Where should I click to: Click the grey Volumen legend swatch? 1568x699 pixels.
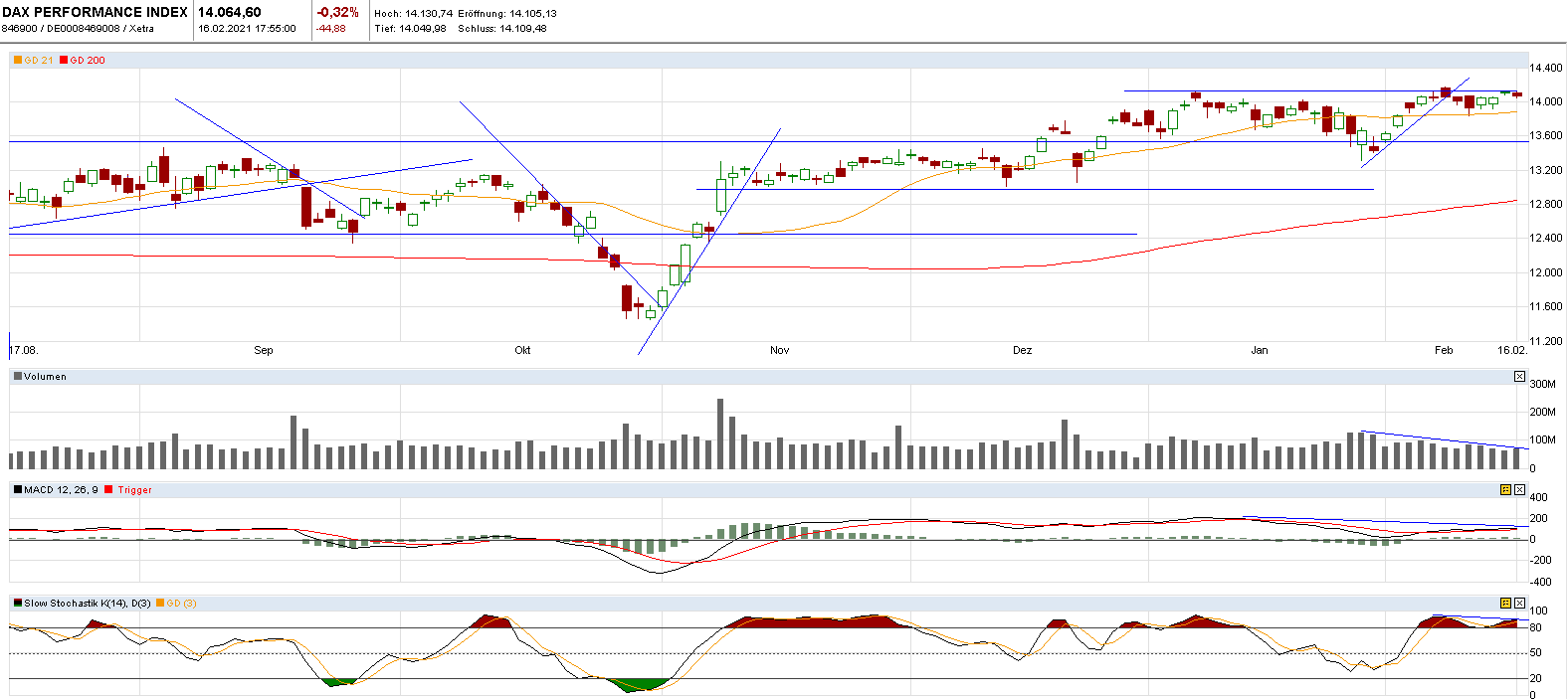tap(18, 376)
